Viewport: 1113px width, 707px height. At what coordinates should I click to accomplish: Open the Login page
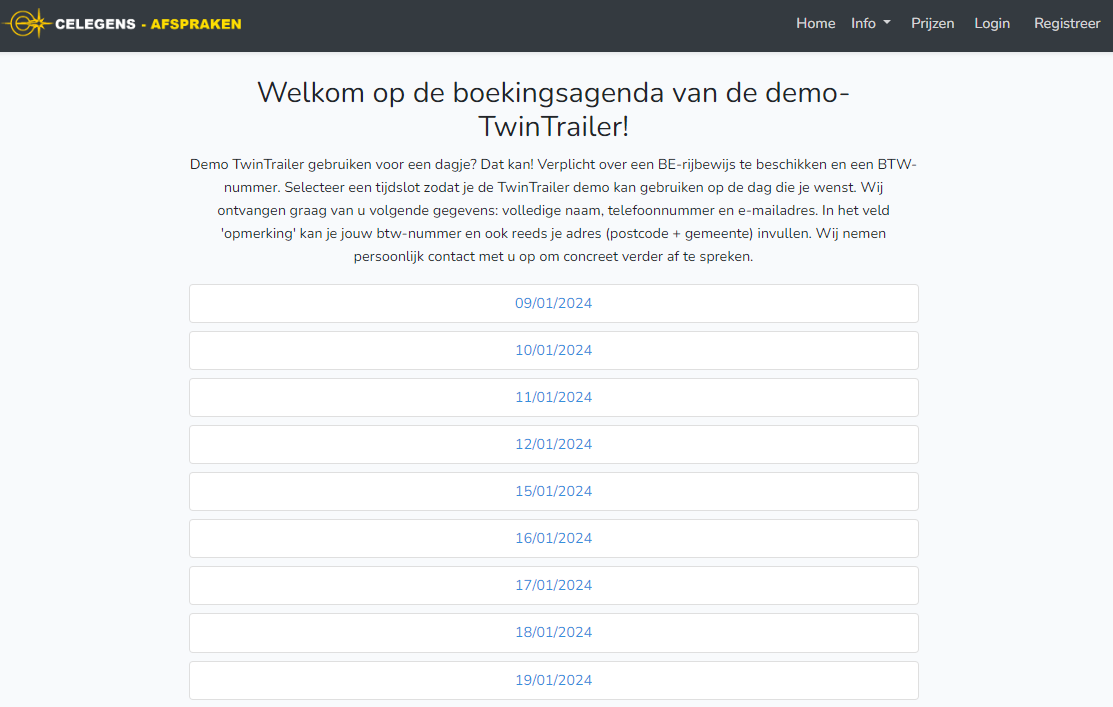click(x=992, y=23)
